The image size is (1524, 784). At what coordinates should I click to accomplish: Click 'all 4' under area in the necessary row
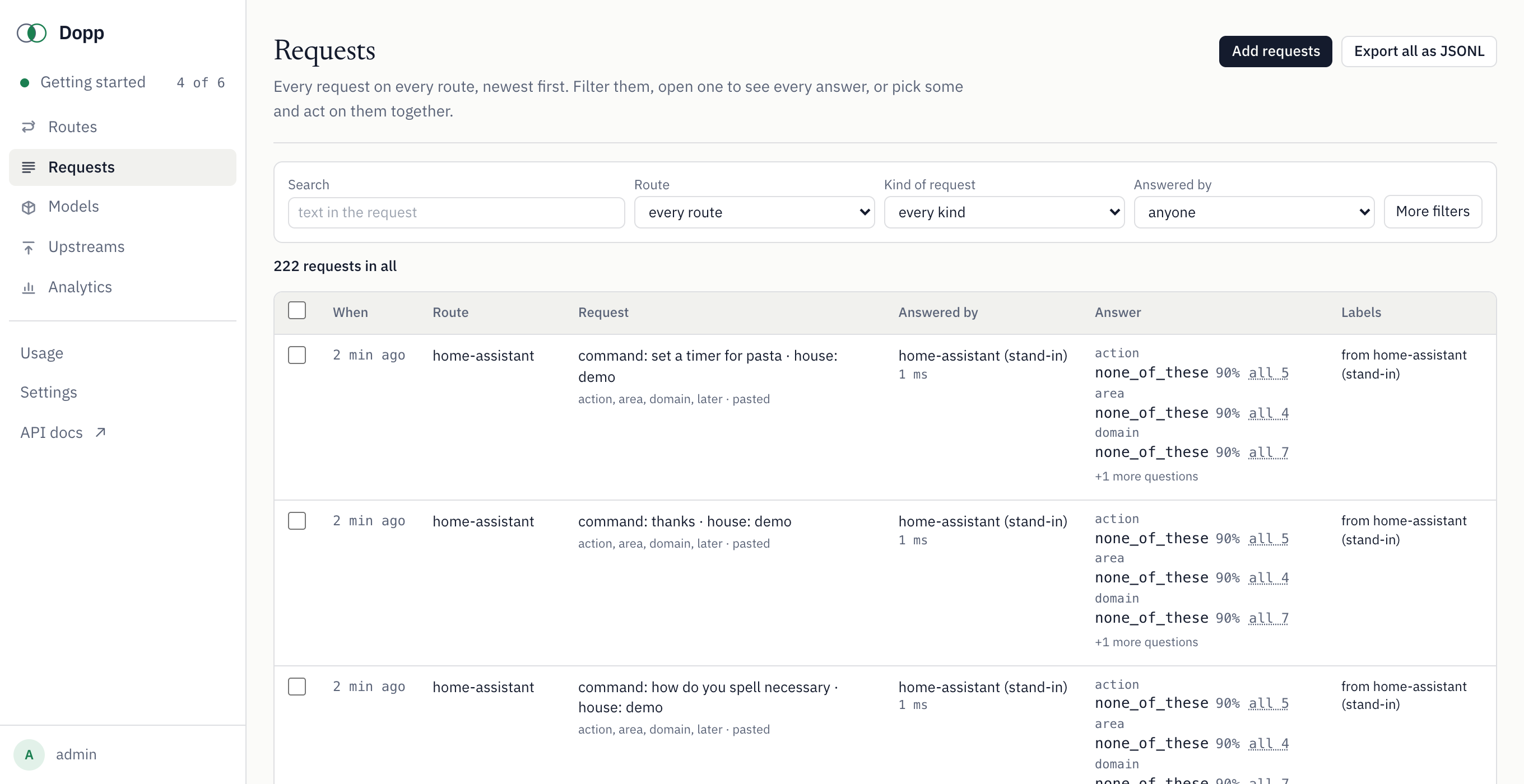point(1268,743)
